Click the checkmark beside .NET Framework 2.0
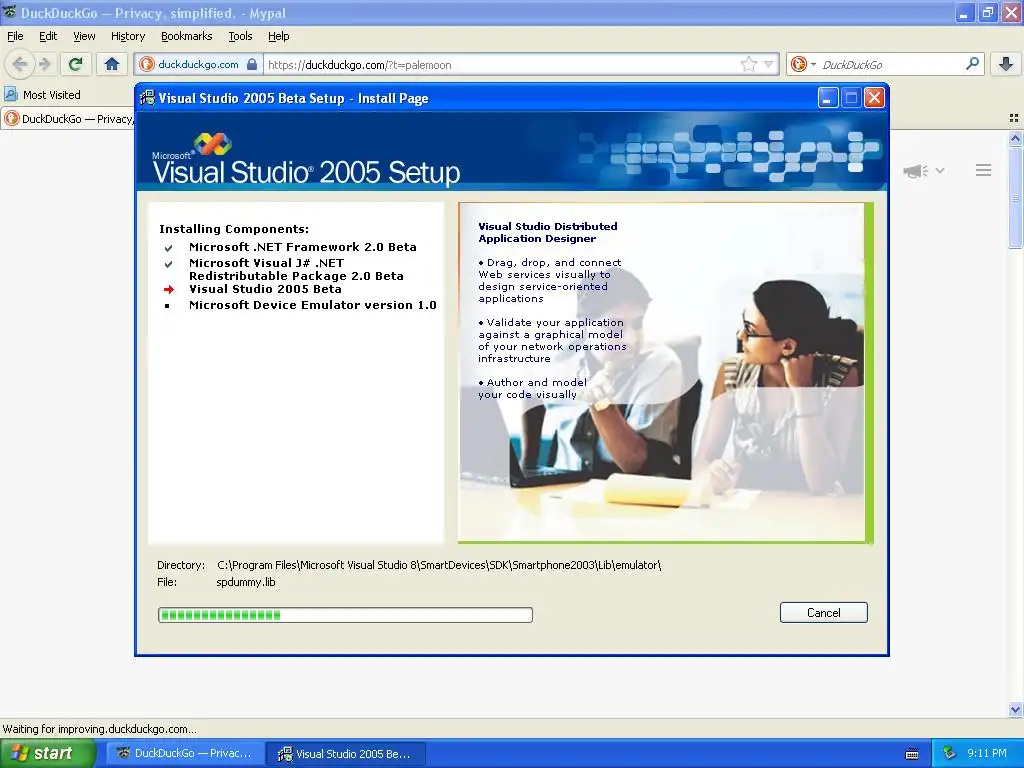The height and width of the screenshot is (768, 1024). point(168,248)
